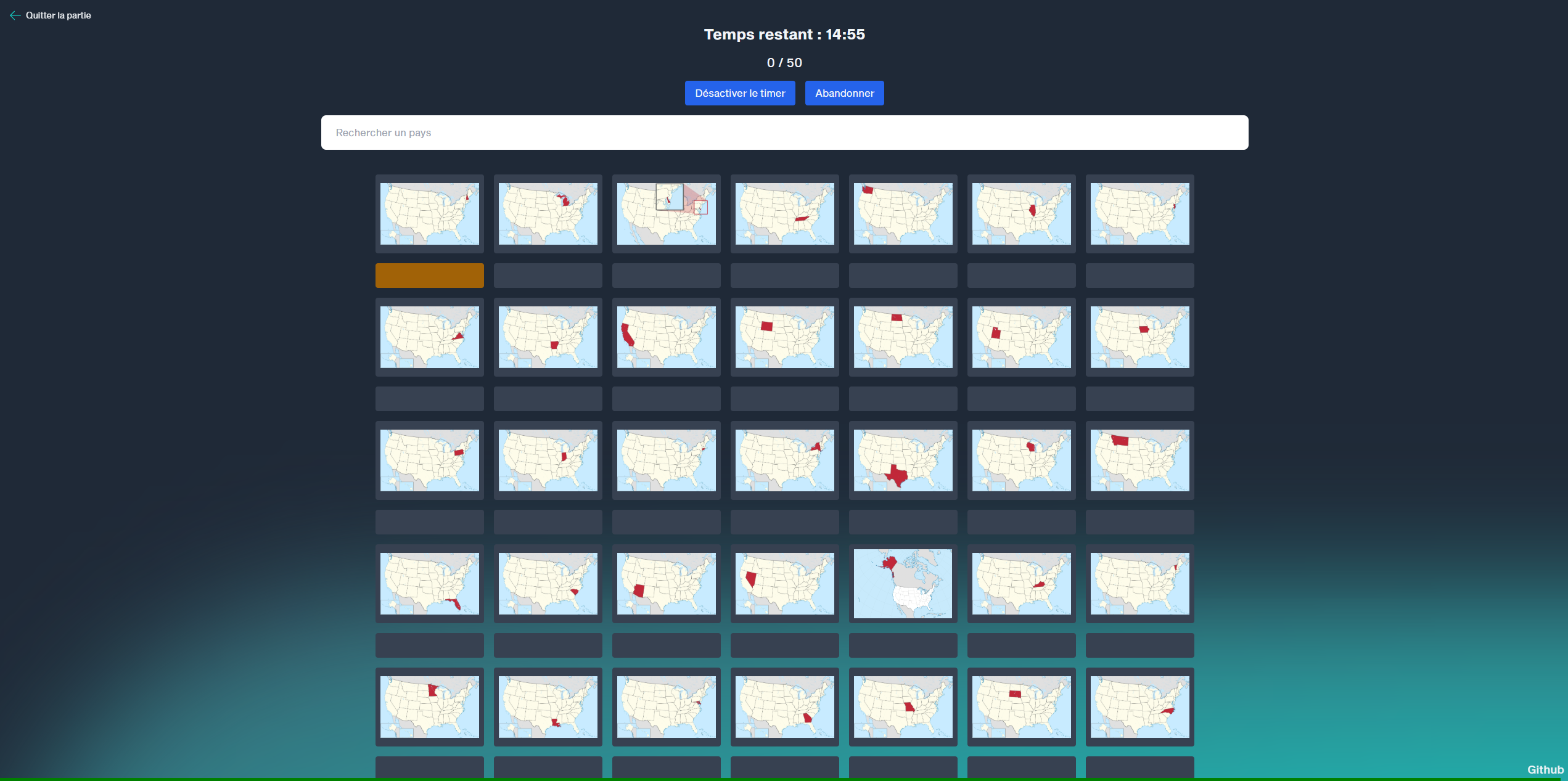1568x781 pixels.
Task: Select the Pennsylvania highlighted map
Action: pos(430,460)
